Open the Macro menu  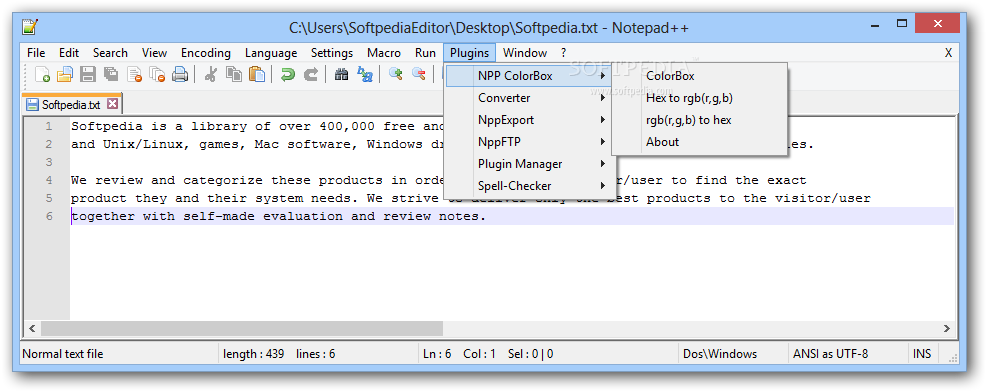[x=384, y=53]
